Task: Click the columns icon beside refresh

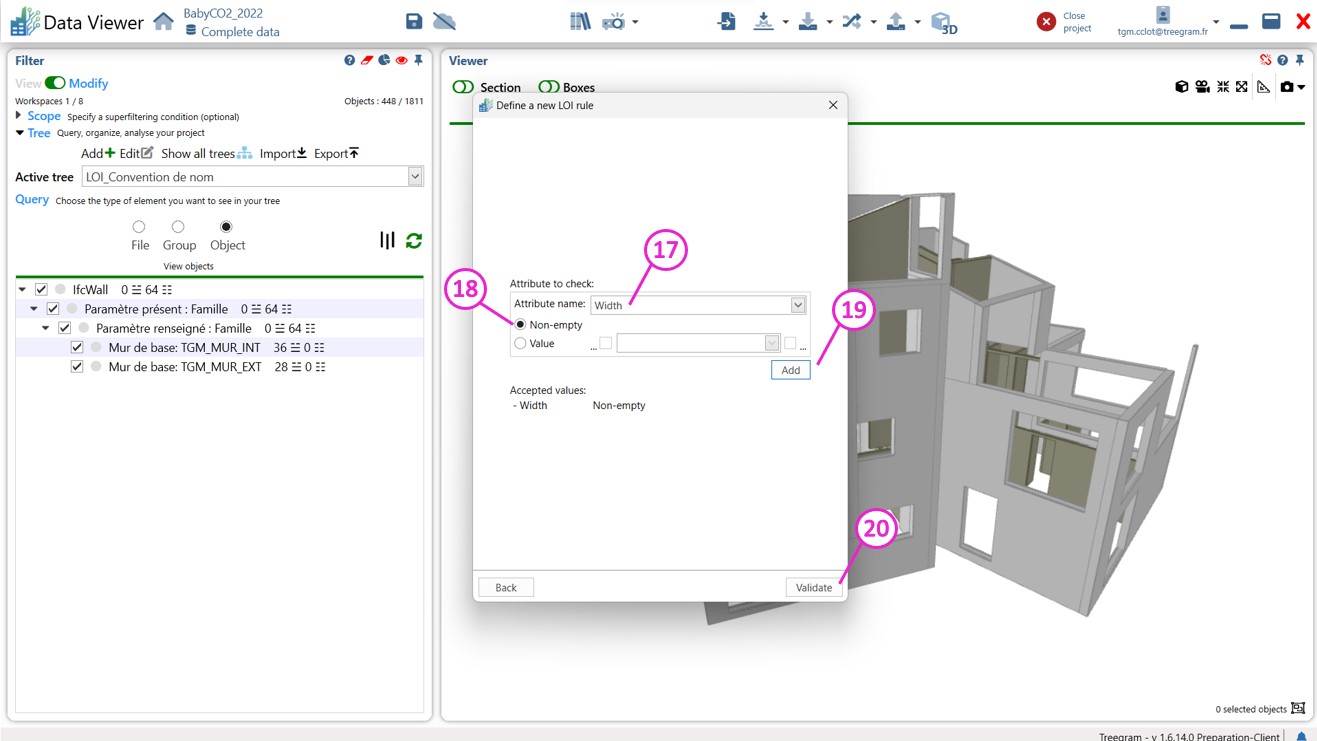Action: [x=387, y=240]
